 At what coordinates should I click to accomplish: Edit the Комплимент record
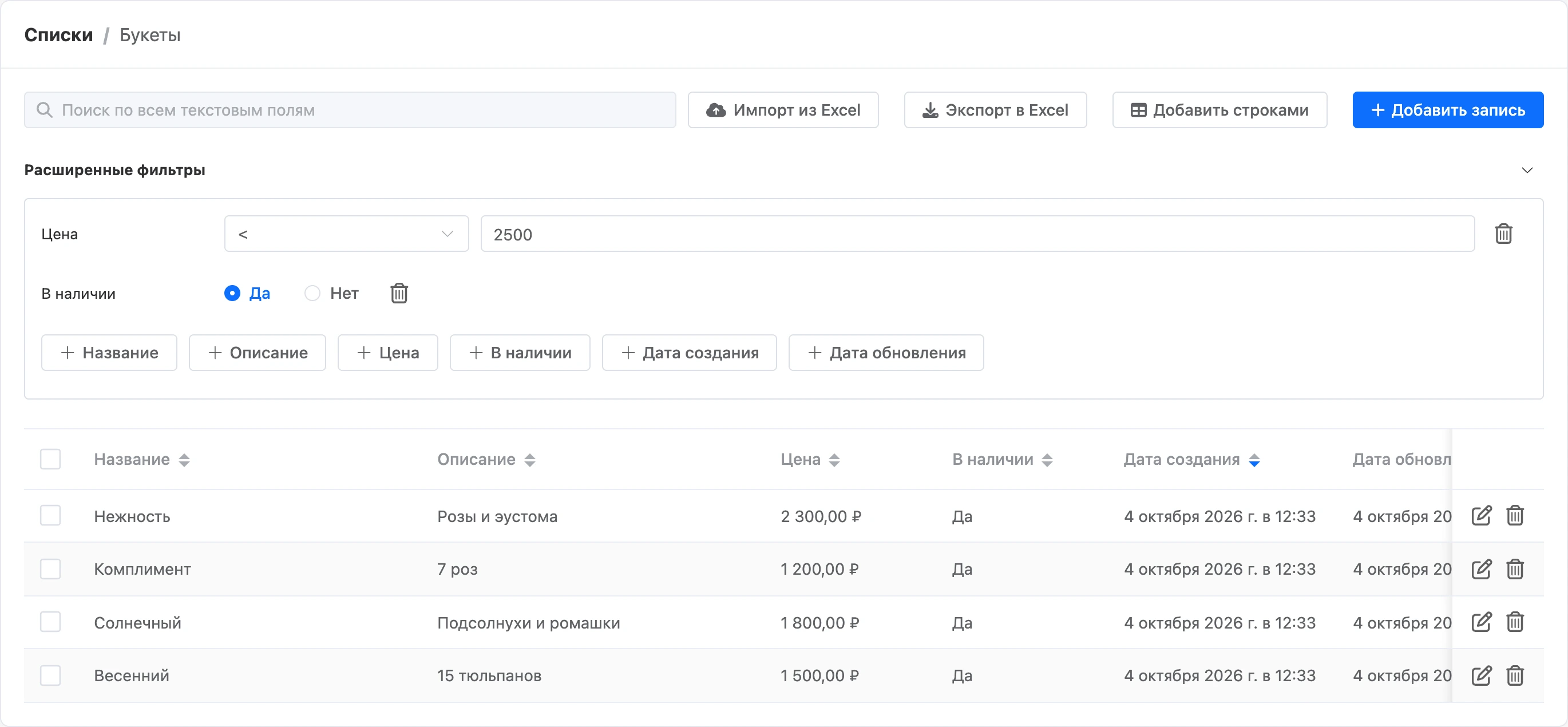1481,568
